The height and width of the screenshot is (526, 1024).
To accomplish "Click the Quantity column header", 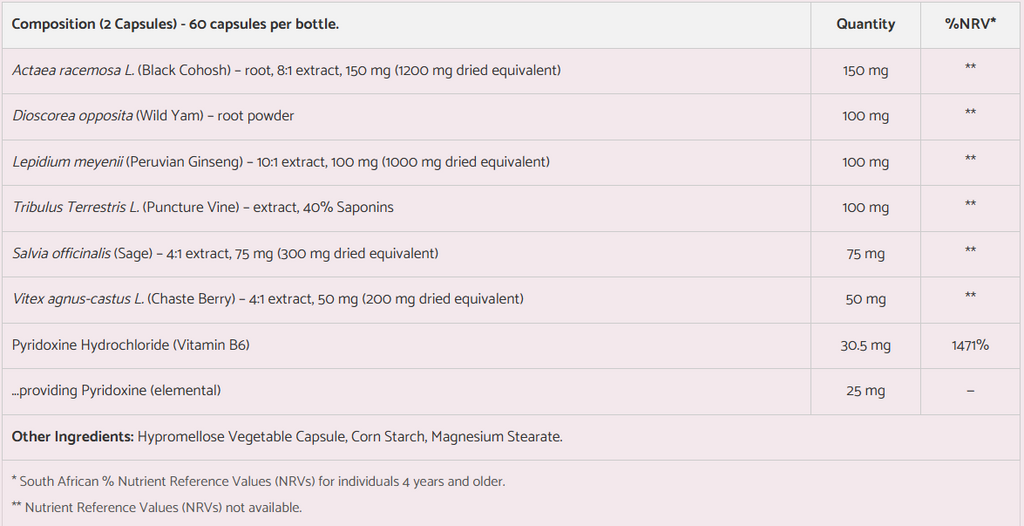I will pyautogui.click(x=865, y=24).
